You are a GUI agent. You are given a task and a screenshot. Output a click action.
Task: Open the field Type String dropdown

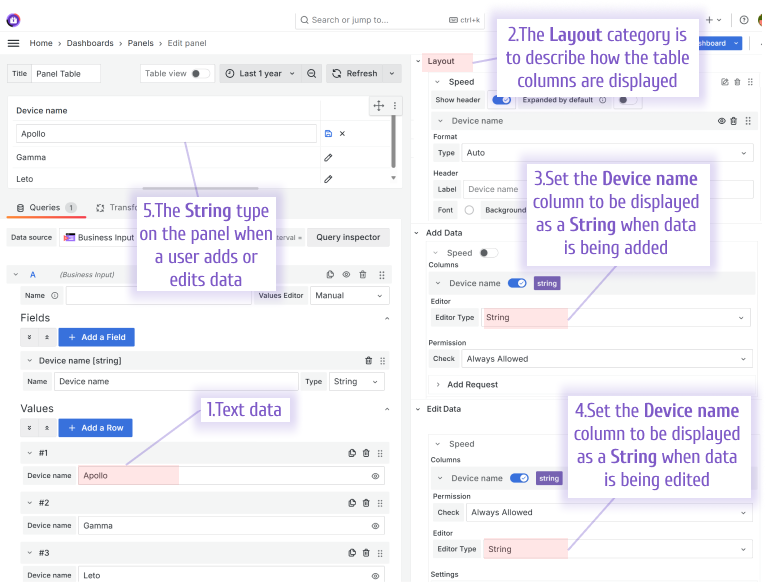click(x=357, y=381)
